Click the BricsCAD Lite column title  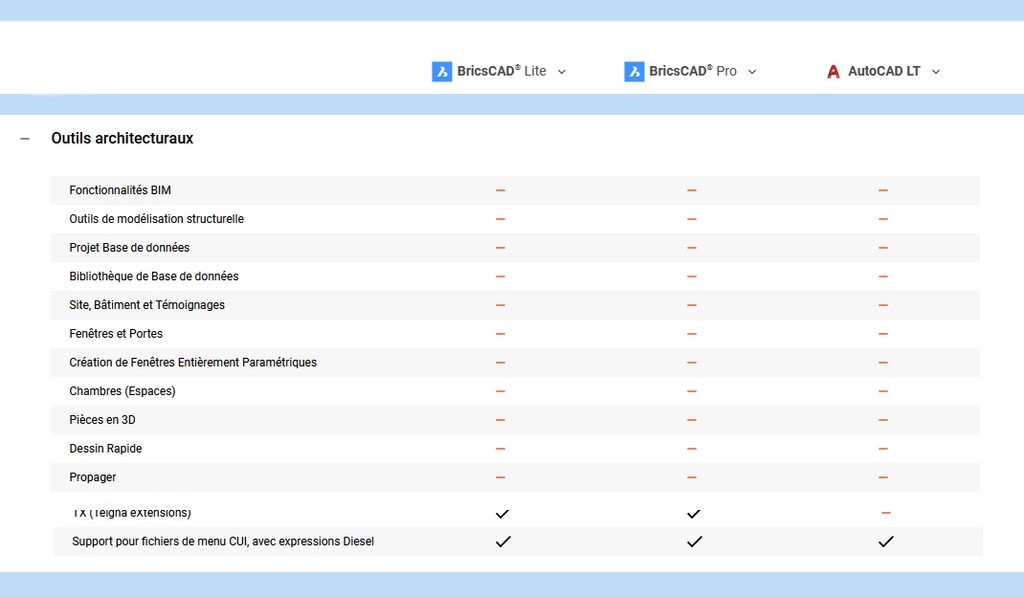[x=502, y=71]
